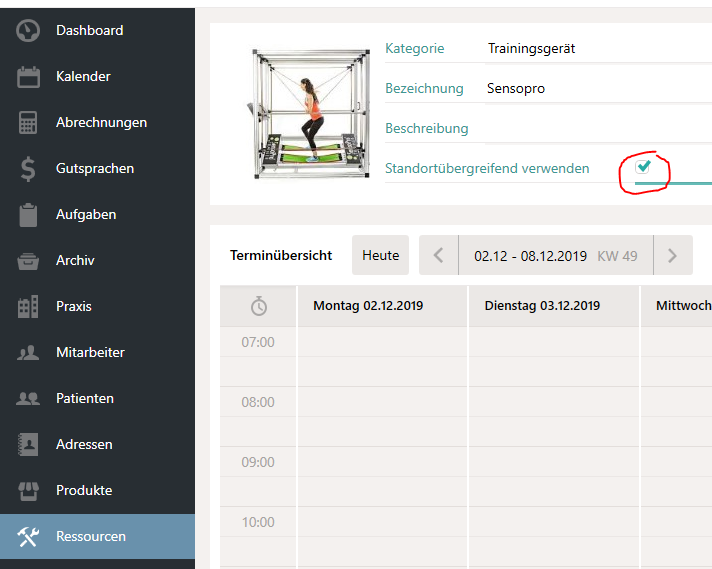This screenshot has width=712, height=569.
Task: Open the date range 02.12 - 08.12.2019 picker
Action: (556, 255)
